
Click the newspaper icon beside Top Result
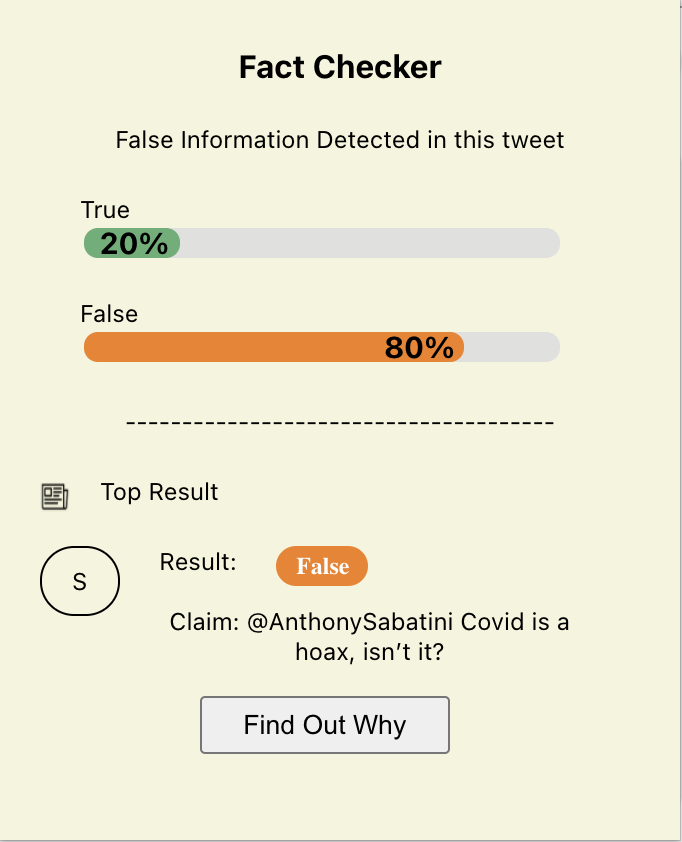(53, 493)
